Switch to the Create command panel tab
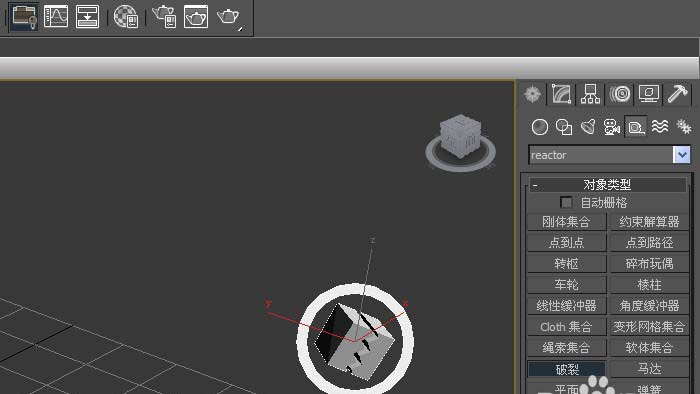 click(533, 94)
